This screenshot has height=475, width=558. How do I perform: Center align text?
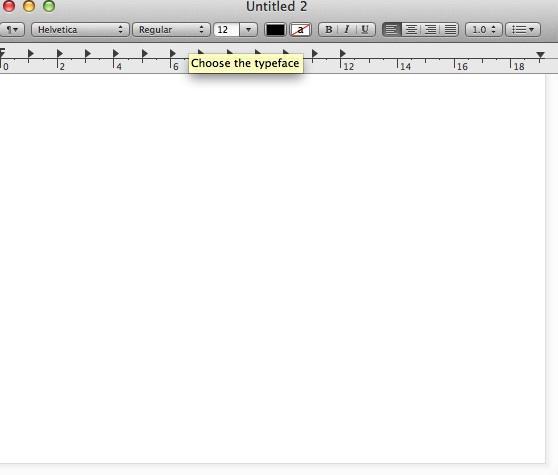(x=411, y=30)
